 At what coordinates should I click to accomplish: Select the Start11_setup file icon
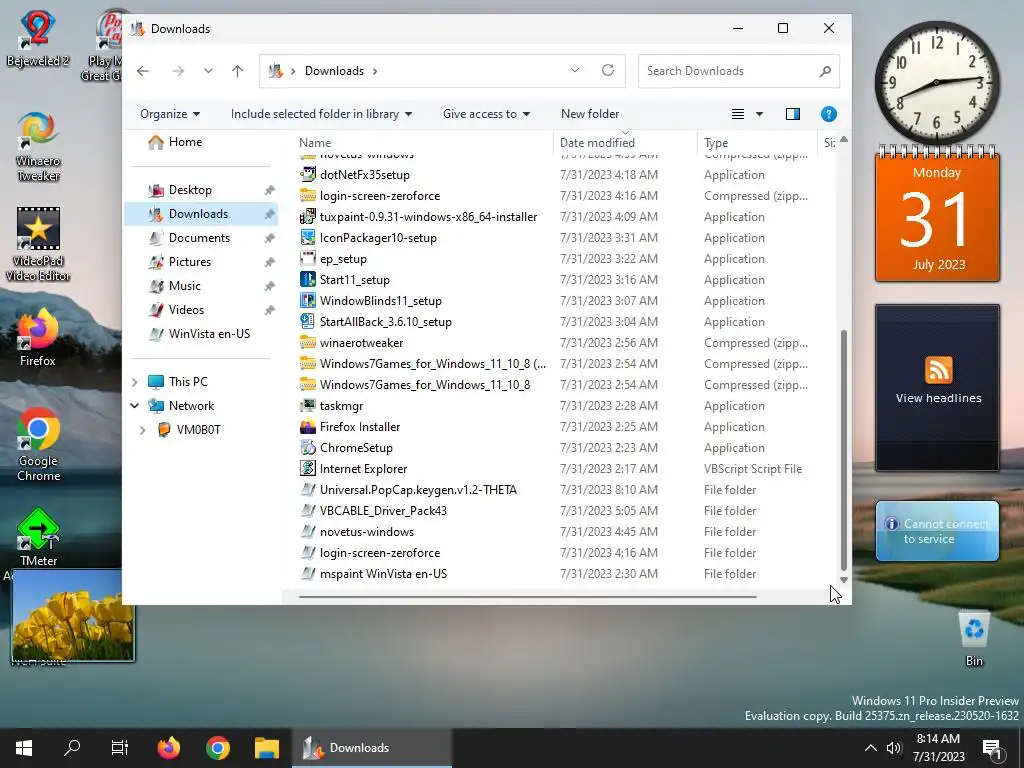[308, 280]
